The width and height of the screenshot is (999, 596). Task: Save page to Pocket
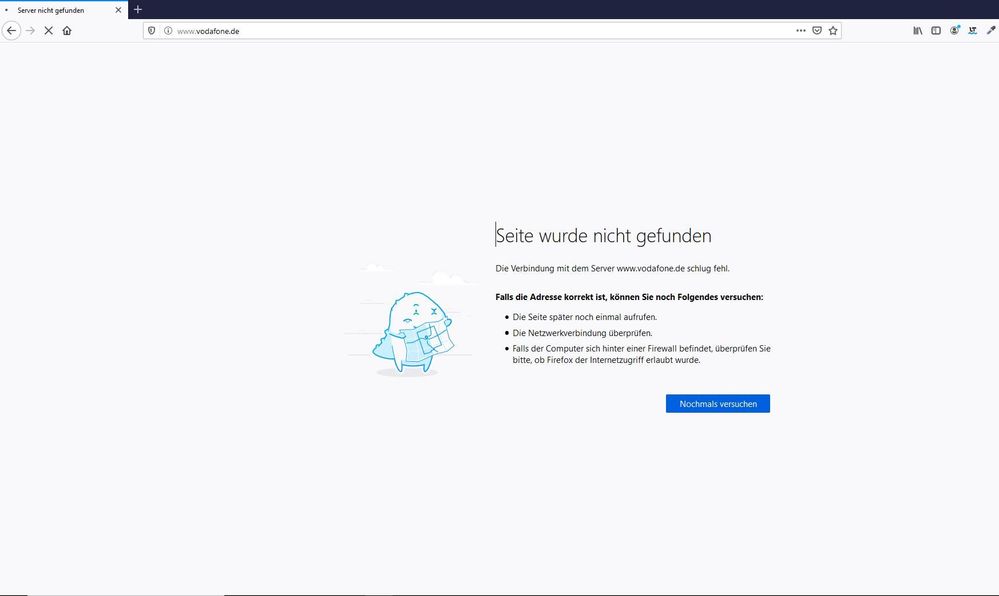tap(817, 31)
